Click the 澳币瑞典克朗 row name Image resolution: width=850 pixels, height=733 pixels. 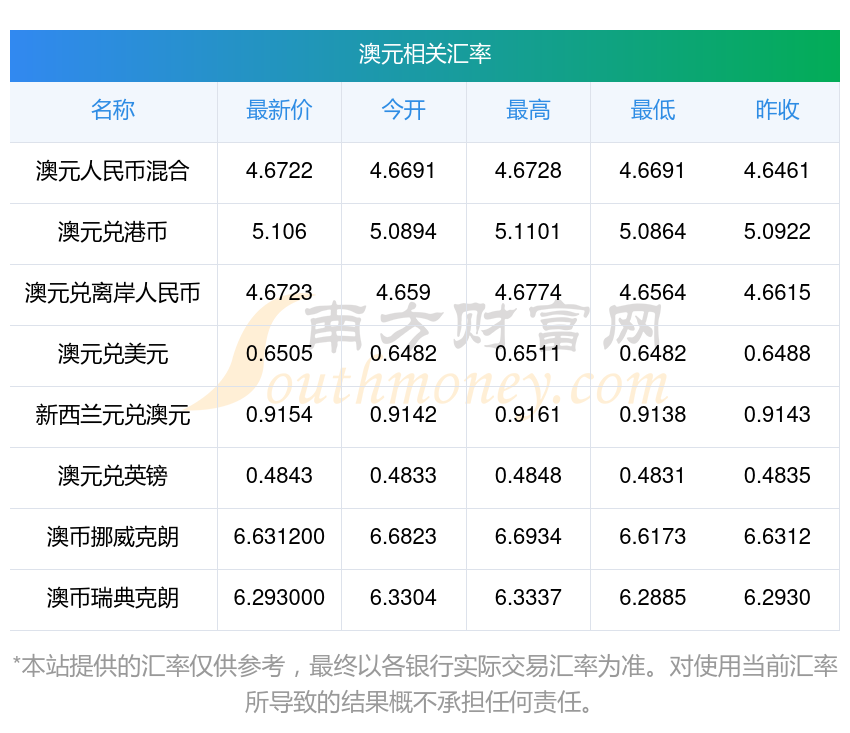coord(113,598)
